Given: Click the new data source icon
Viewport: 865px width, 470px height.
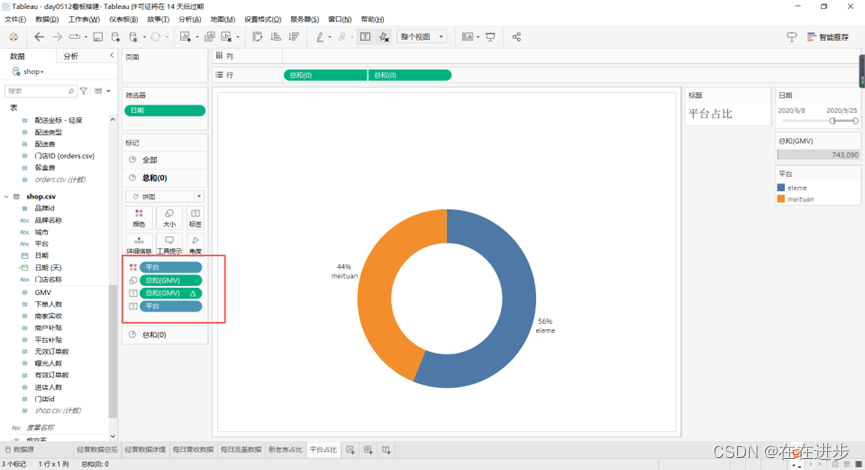Looking at the screenshot, I should coord(115,37).
